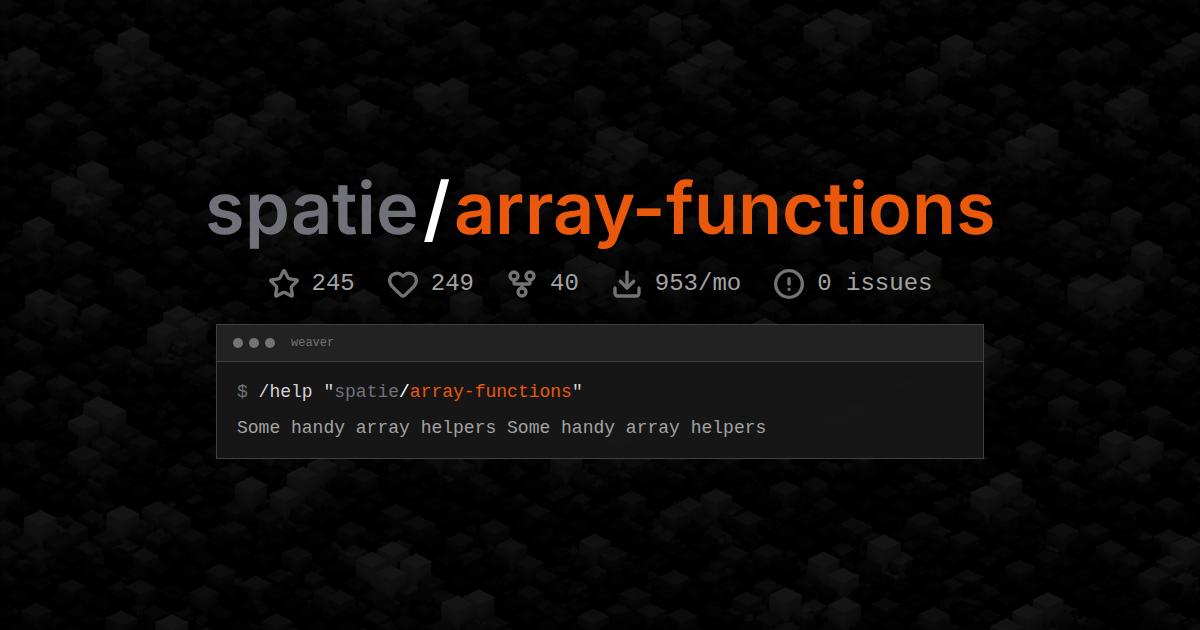Select the fork icon next to 40
This screenshot has width=1200, height=630.
(x=521, y=283)
